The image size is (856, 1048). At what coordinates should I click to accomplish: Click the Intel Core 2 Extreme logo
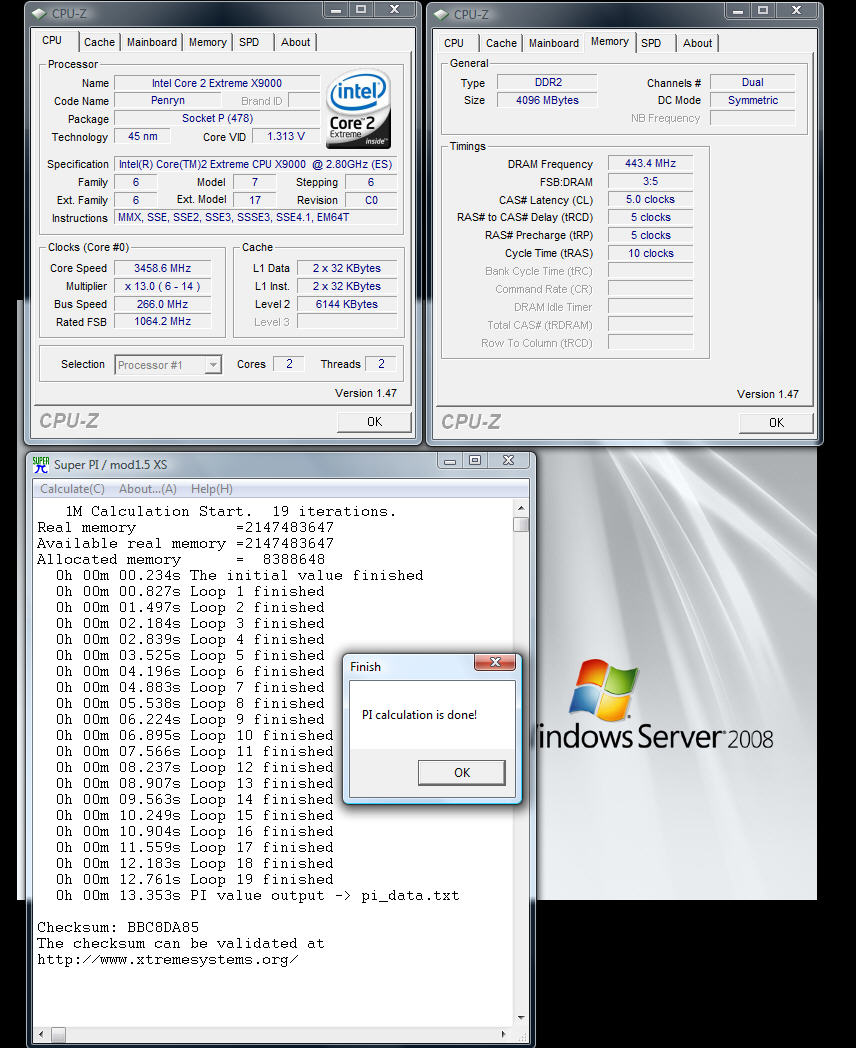pos(358,109)
